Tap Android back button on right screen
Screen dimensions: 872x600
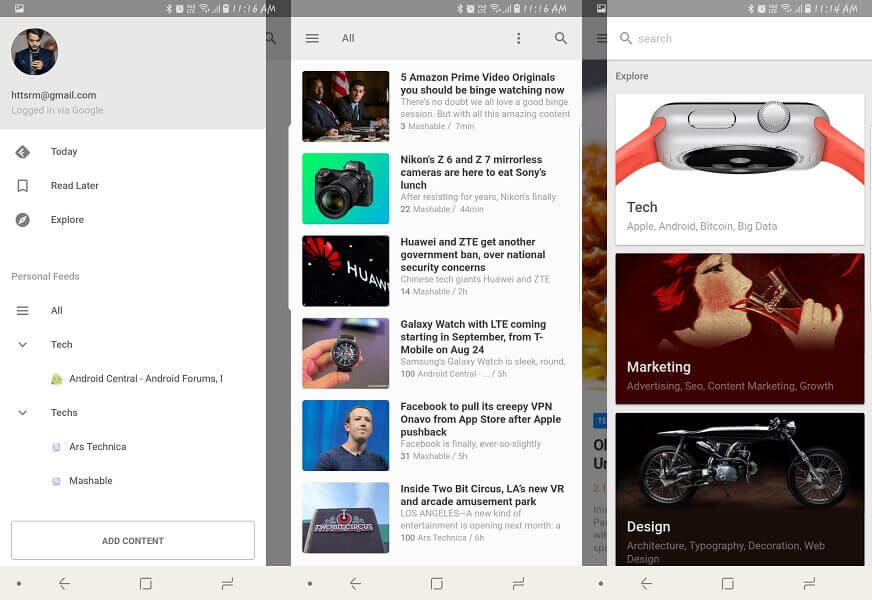click(646, 583)
